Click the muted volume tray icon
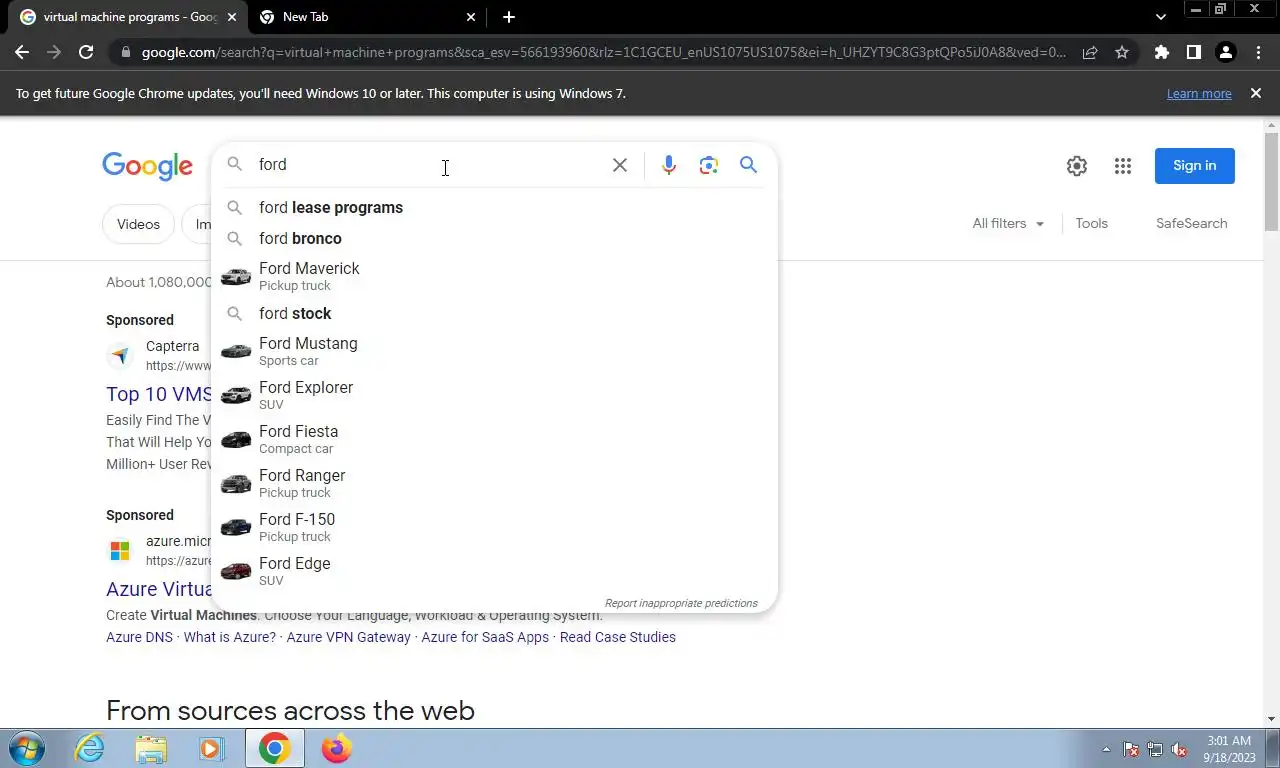The width and height of the screenshot is (1280, 768). click(1179, 749)
